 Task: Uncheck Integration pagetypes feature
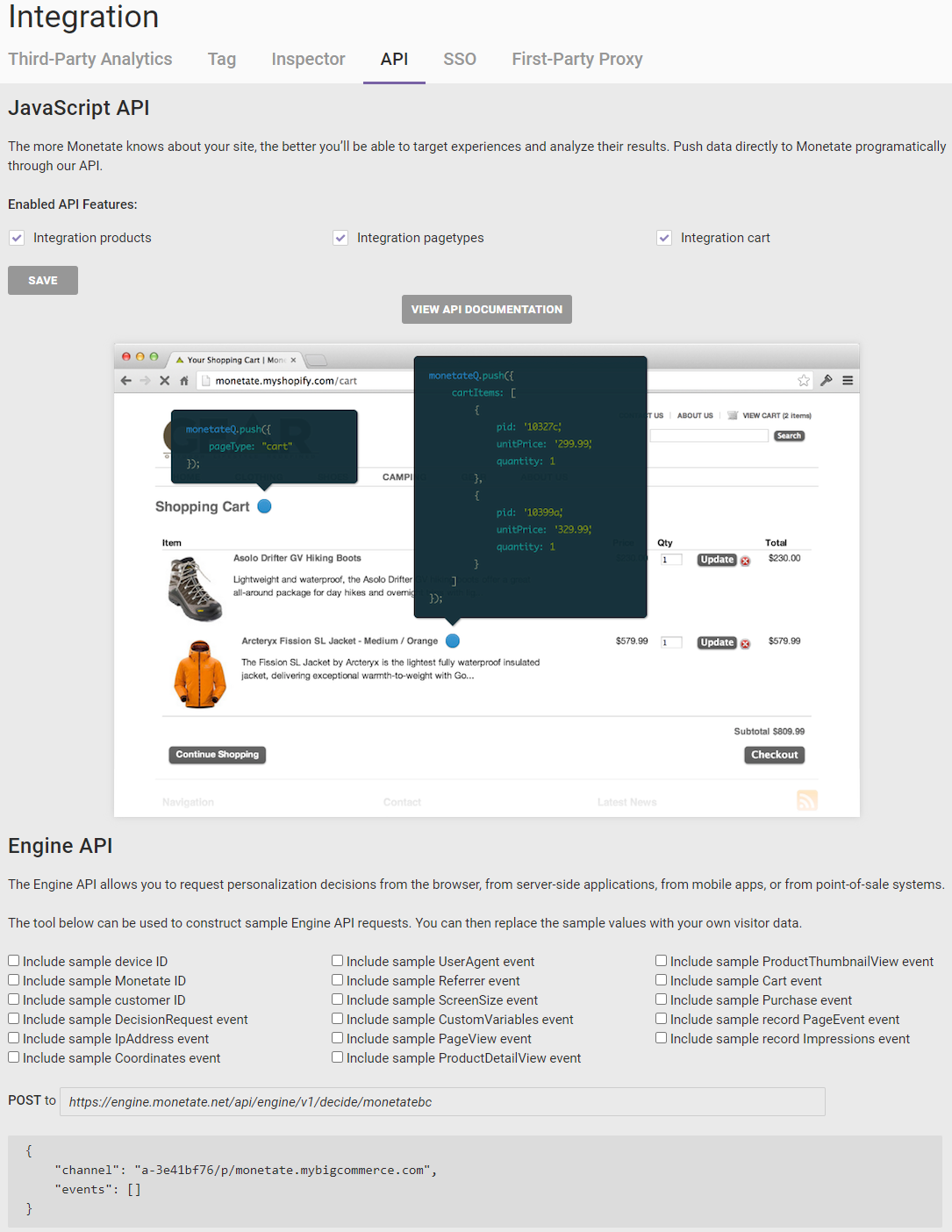point(340,238)
